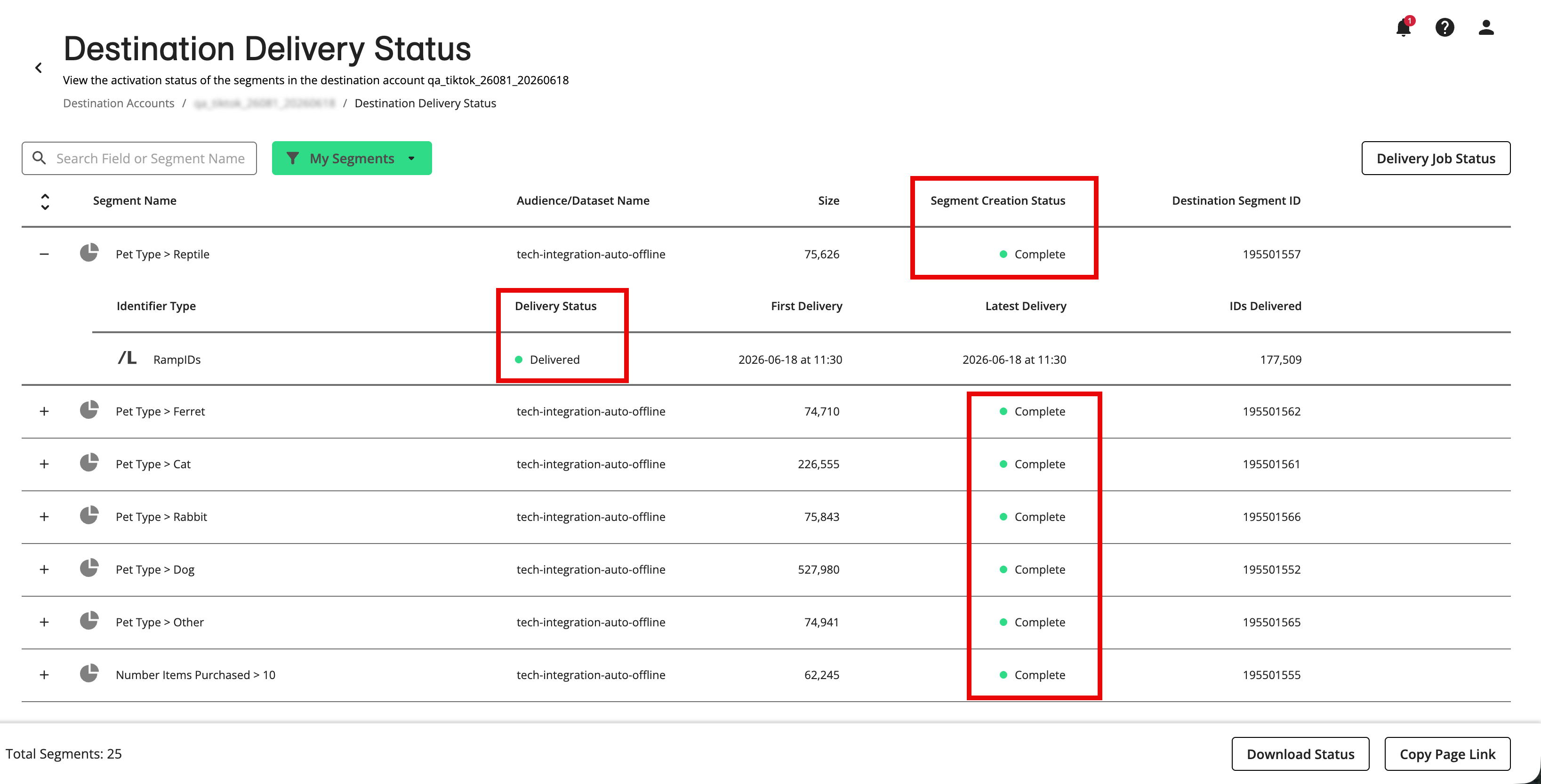The image size is (1541, 784).
Task: Click the RampIDs /L logo icon
Action: 127,358
